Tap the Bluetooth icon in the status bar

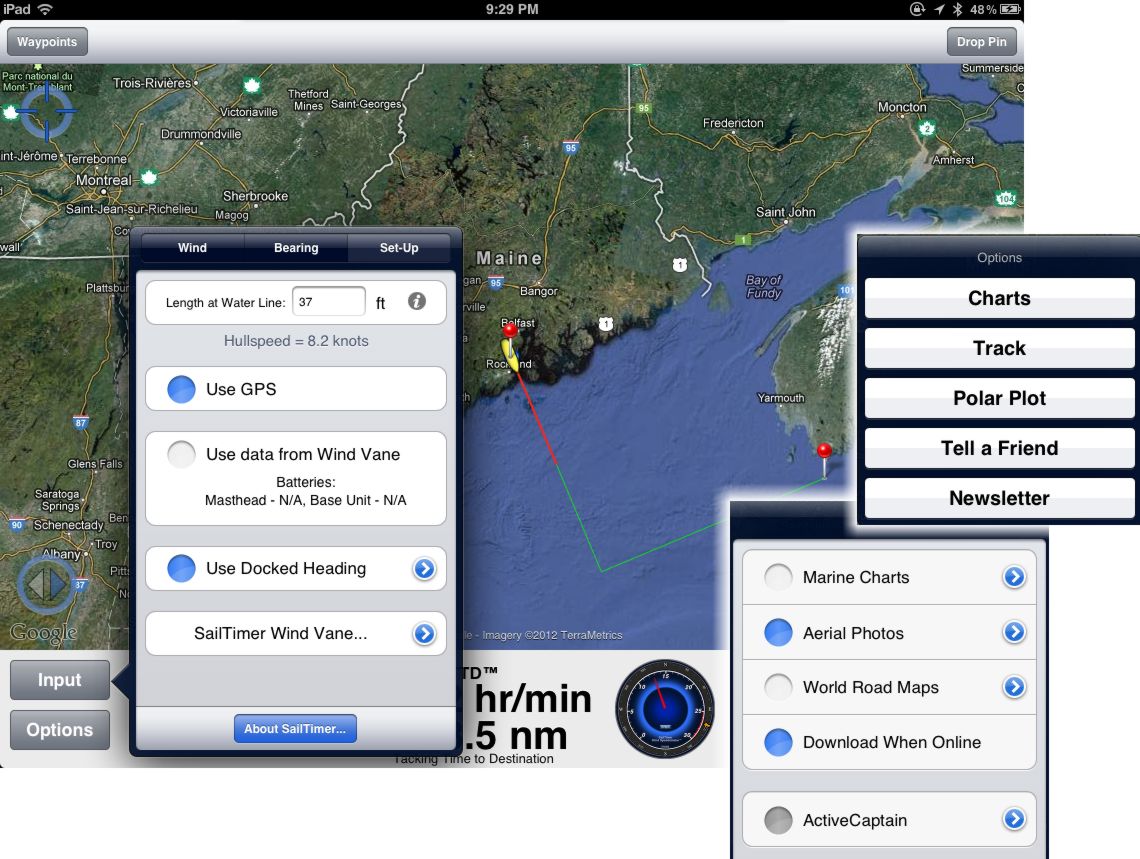tap(958, 9)
